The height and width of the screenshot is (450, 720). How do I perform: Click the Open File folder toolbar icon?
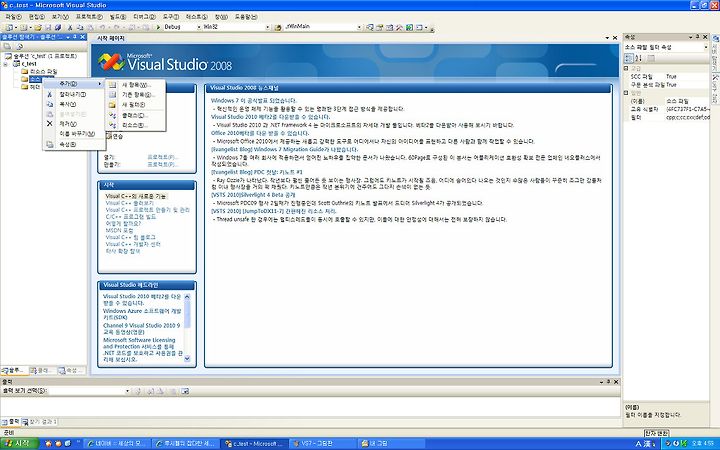[39, 28]
